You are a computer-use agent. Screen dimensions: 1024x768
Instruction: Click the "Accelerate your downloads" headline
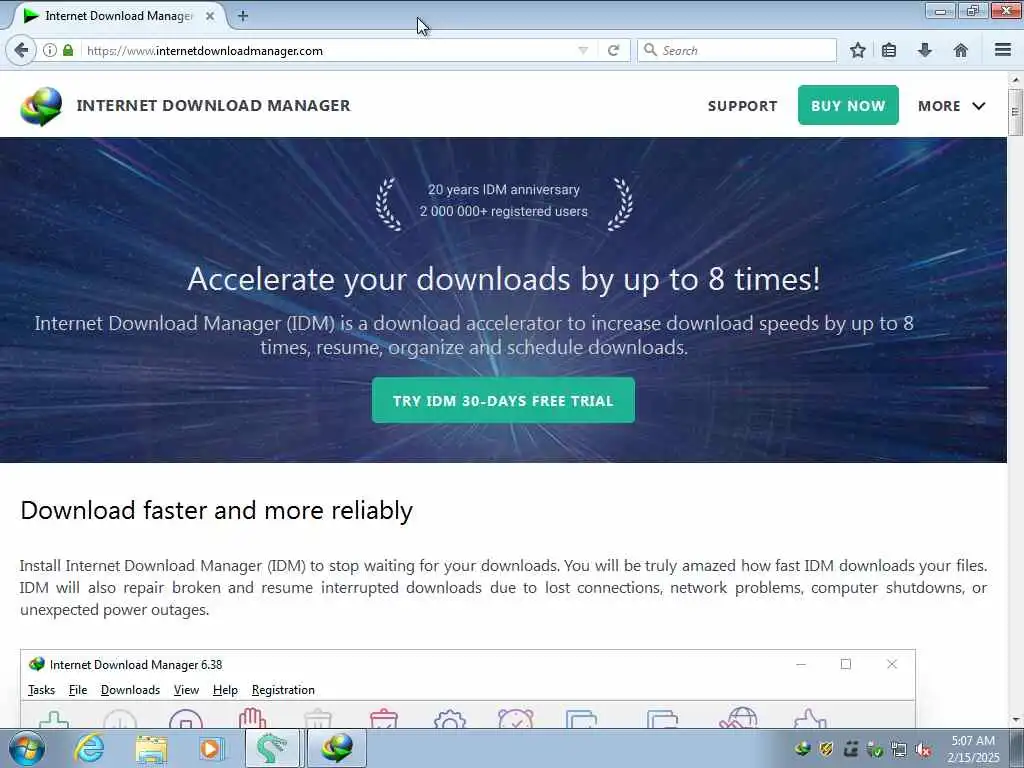(504, 280)
